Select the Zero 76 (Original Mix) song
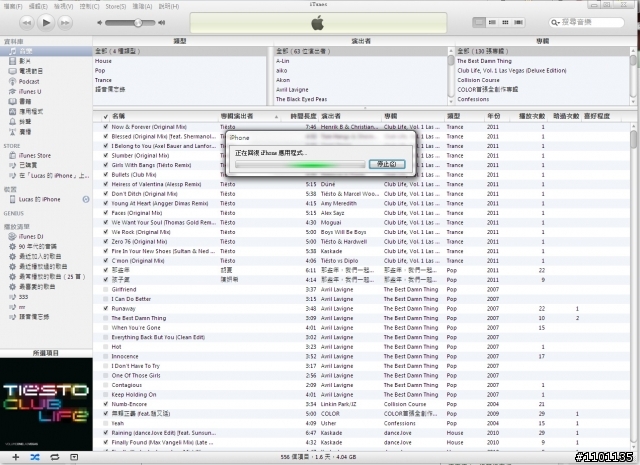Screen dimensions: 640x465 [139, 242]
